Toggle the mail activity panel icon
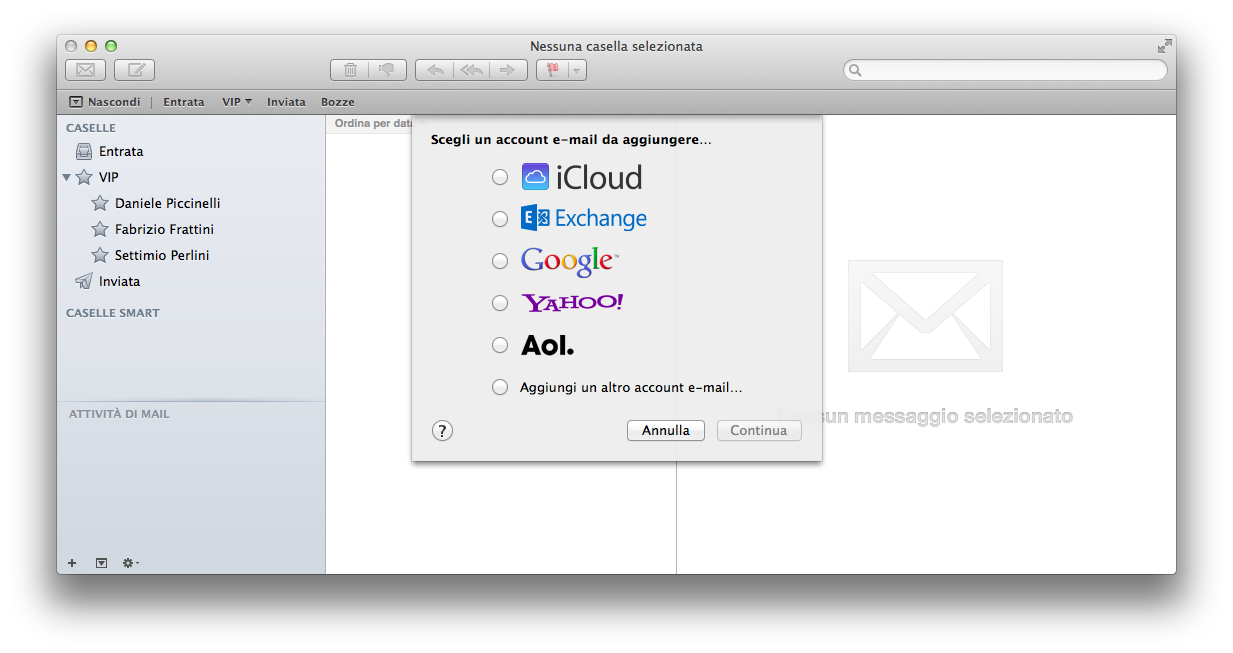 pos(101,563)
